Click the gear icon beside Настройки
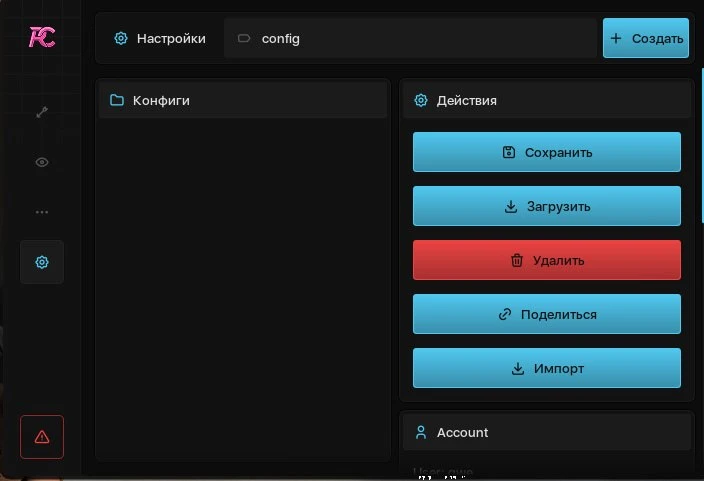 pos(121,39)
